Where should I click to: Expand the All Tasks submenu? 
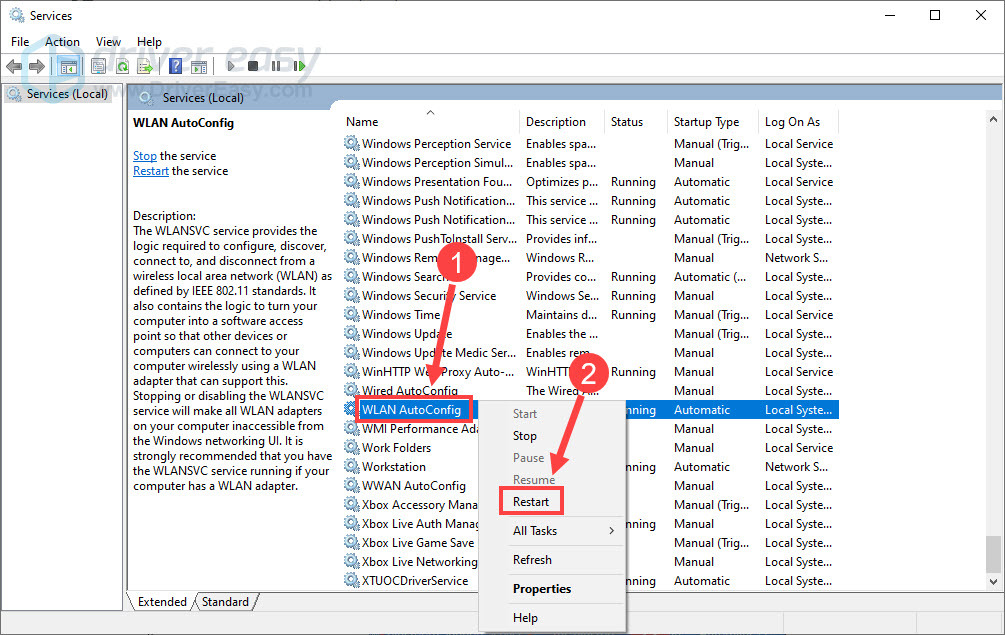[534, 531]
